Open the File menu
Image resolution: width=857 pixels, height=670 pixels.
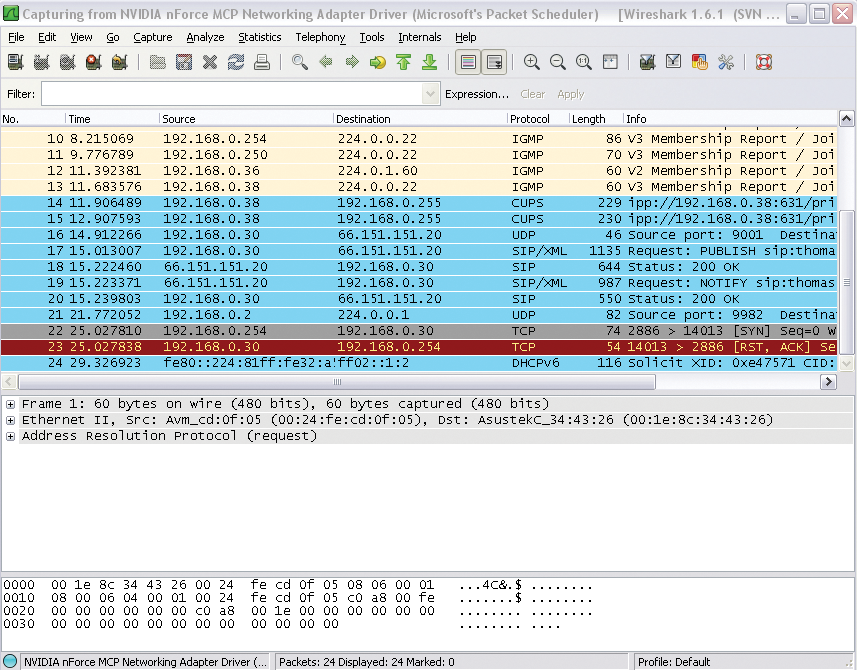[x=16, y=37]
